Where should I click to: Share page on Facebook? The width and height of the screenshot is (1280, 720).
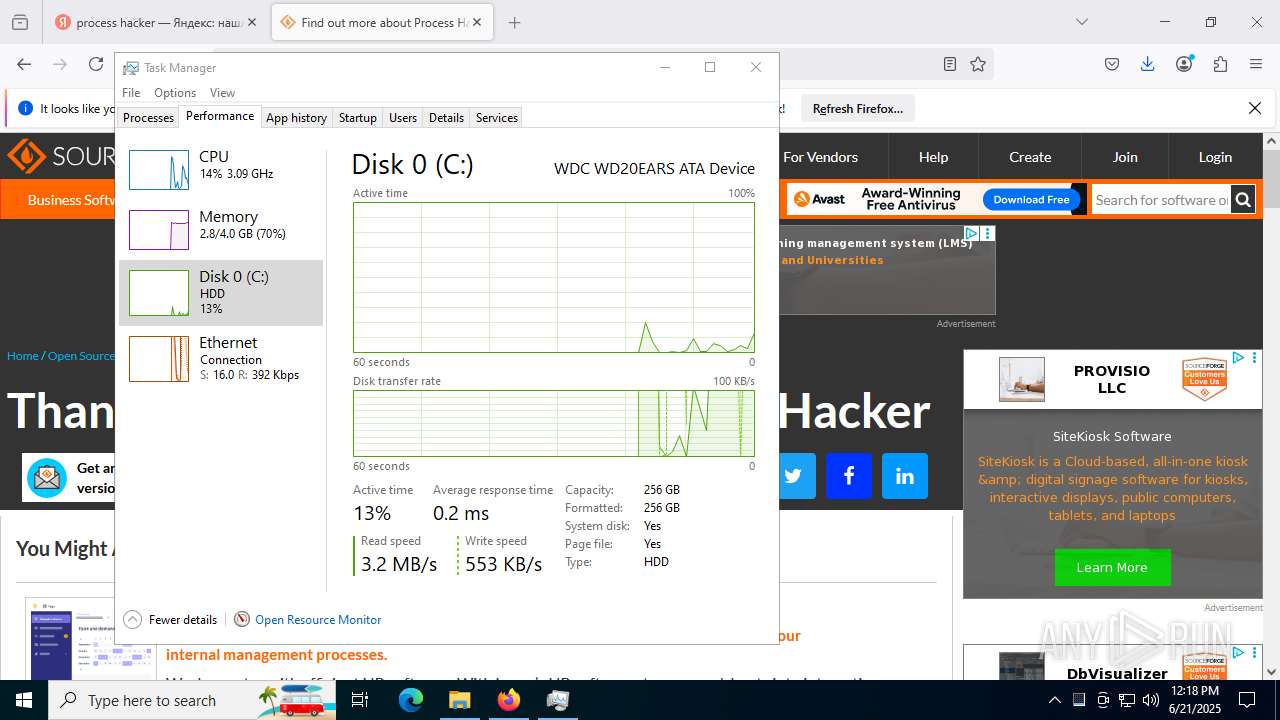(849, 476)
